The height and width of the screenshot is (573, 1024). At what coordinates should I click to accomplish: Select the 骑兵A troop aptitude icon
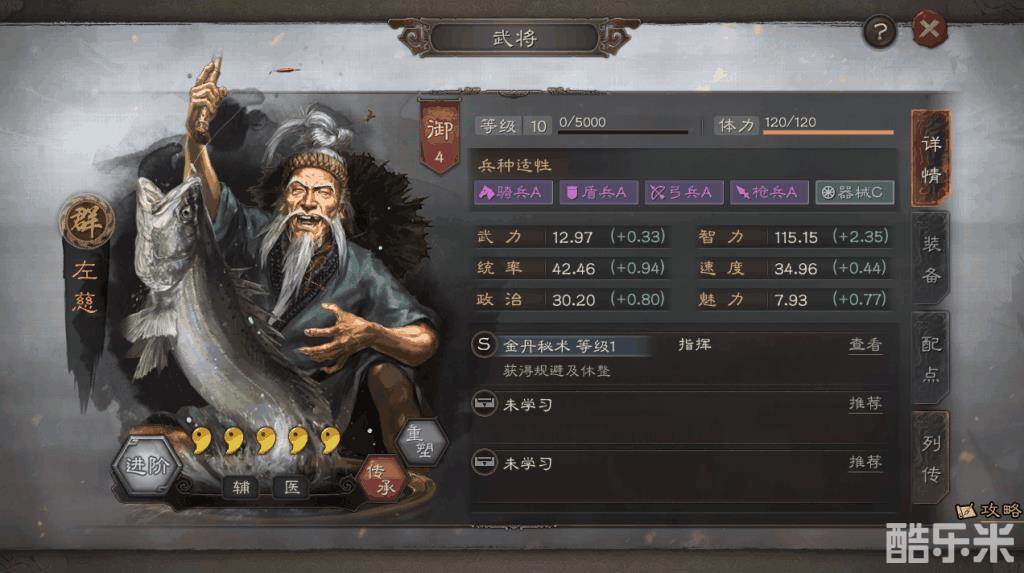(513, 192)
